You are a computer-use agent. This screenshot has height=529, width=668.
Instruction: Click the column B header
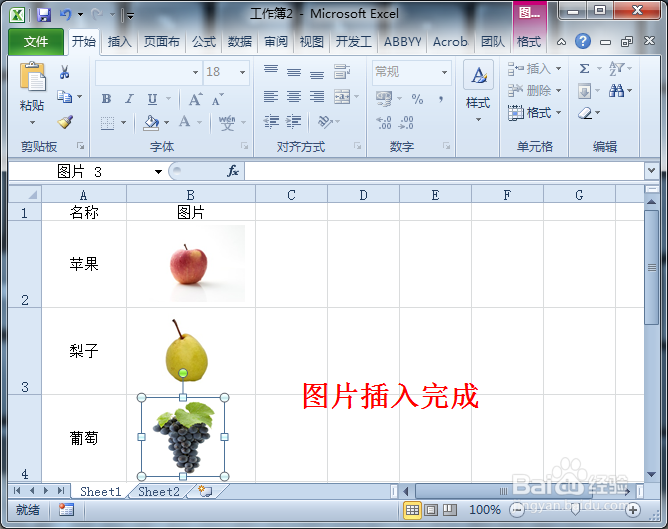tap(190, 195)
